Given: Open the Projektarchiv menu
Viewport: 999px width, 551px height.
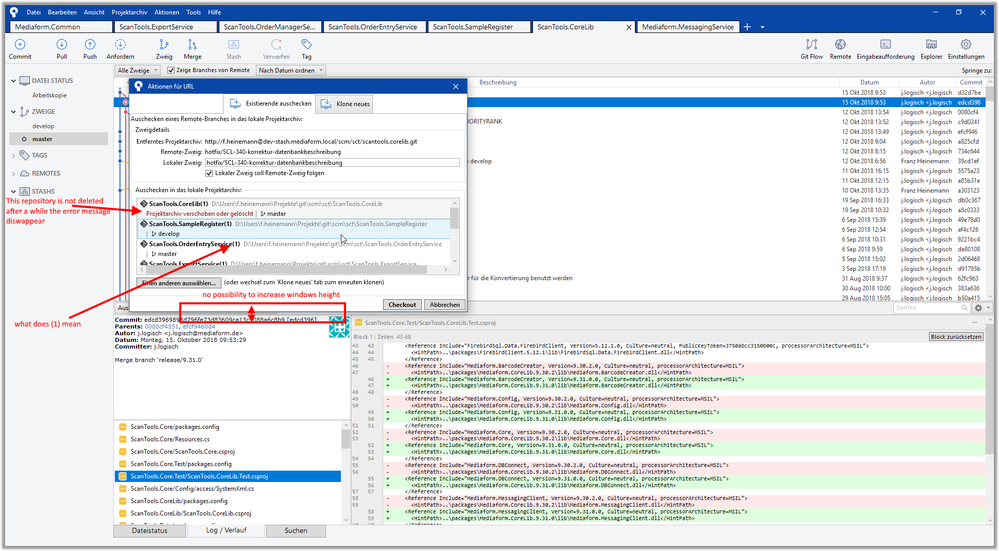Looking at the screenshot, I should pyautogui.click(x=129, y=12).
